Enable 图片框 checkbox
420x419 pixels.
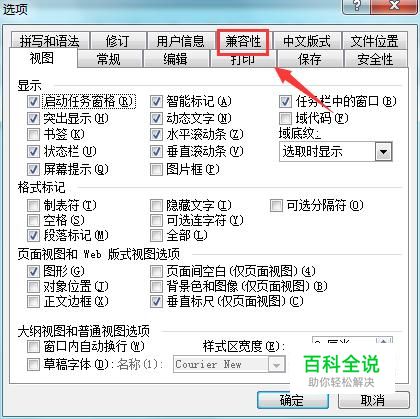point(156,169)
